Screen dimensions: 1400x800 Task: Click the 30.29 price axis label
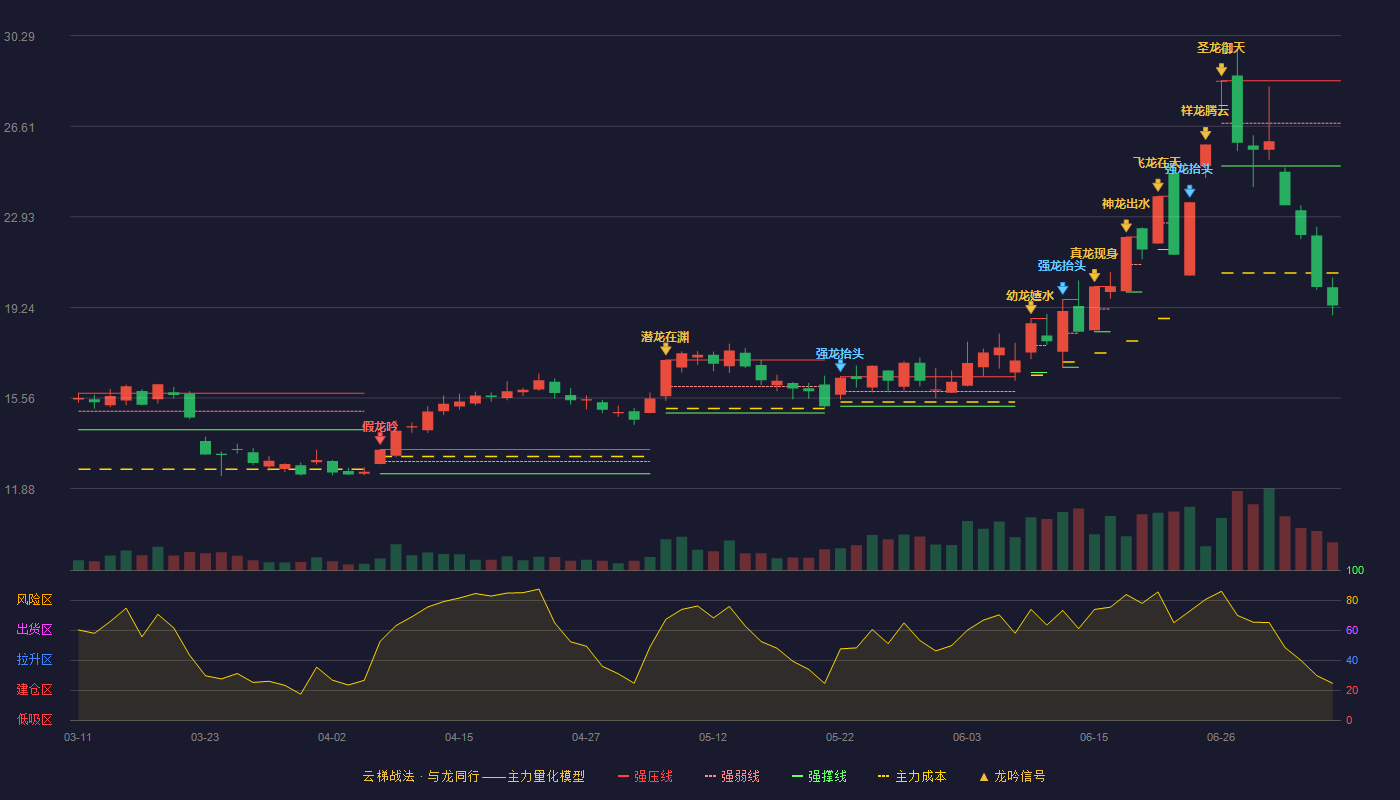pos(19,36)
